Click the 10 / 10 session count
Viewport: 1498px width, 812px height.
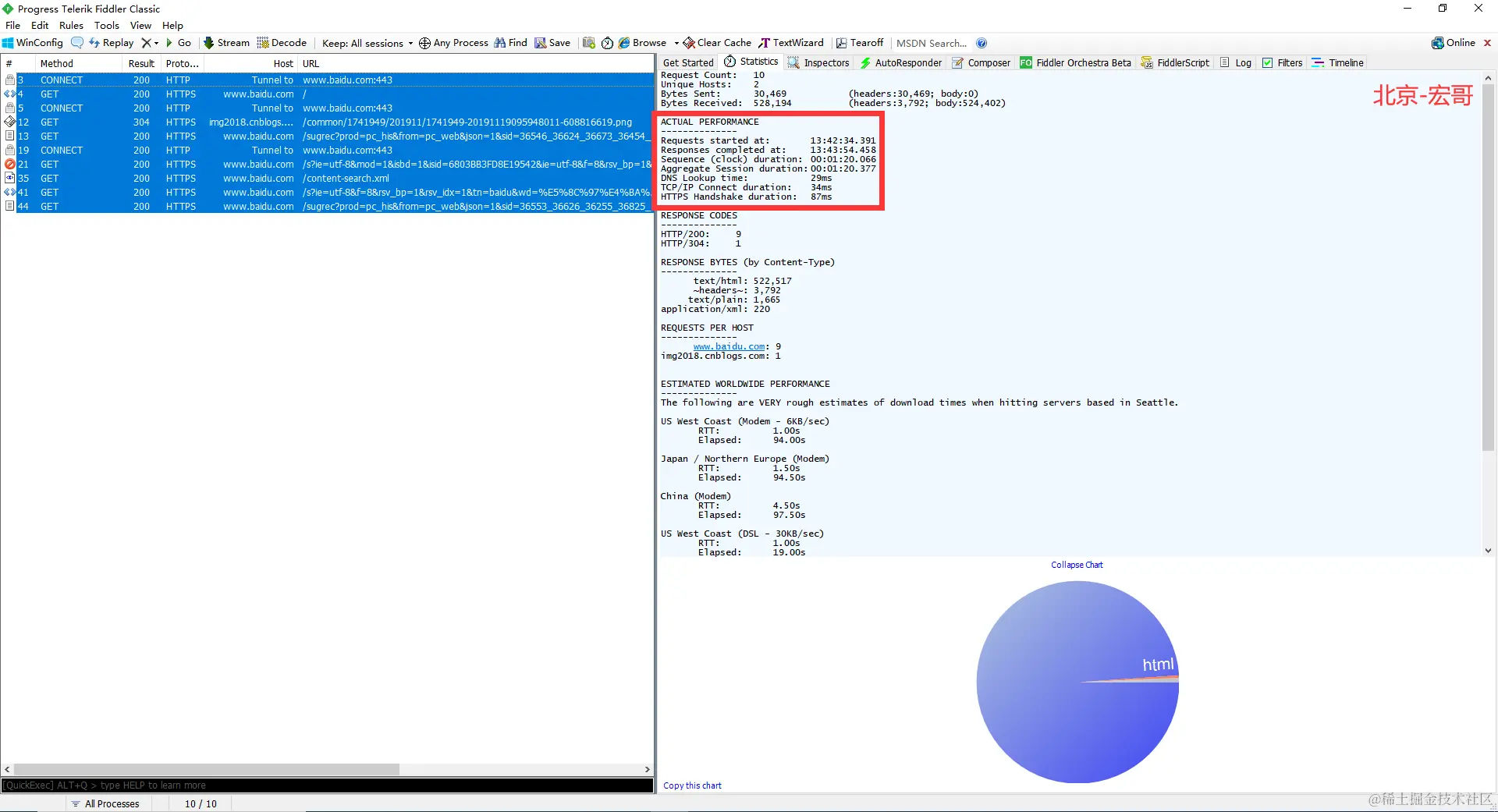click(x=201, y=803)
